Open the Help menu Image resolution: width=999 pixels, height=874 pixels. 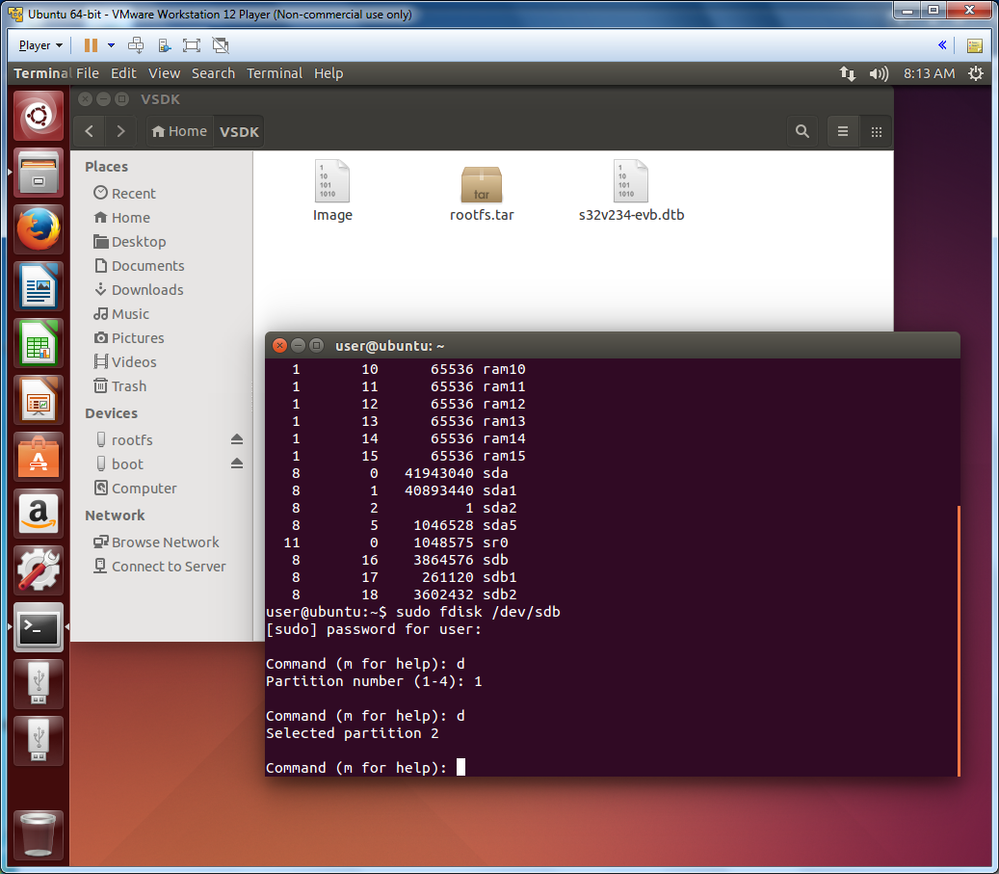[329, 73]
